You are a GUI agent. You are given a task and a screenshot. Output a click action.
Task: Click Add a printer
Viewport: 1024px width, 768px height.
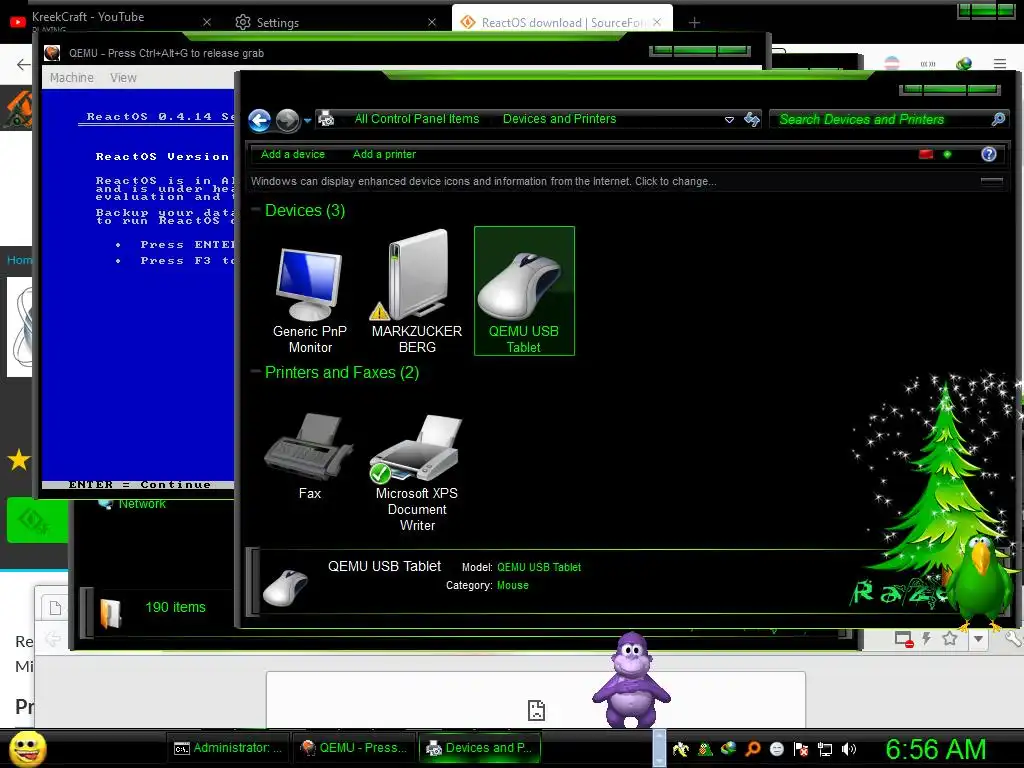tap(384, 154)
